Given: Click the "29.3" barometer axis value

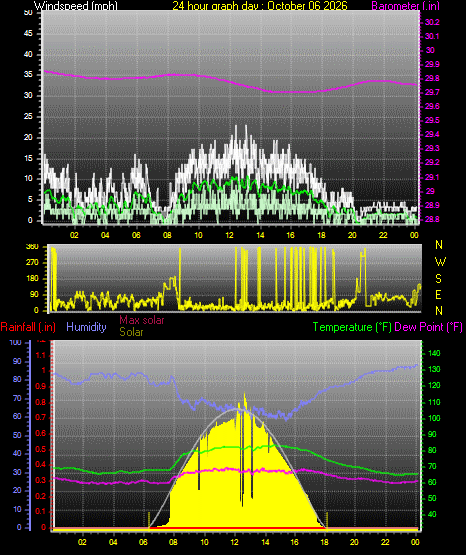Looking at the screenshot, I should tap(432, 148).
